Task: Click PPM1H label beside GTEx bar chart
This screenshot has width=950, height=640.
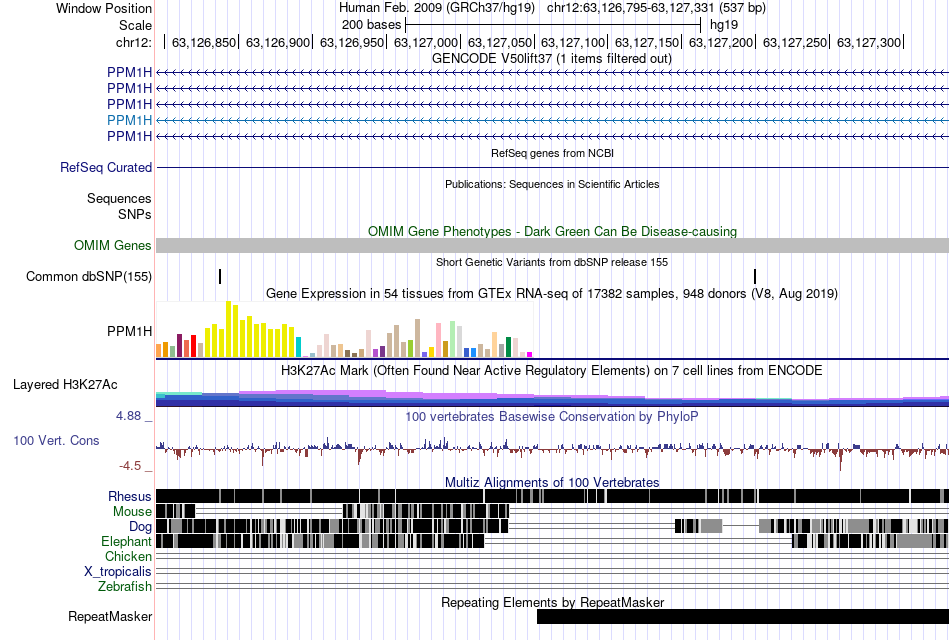Action: (x=129, y=332)
